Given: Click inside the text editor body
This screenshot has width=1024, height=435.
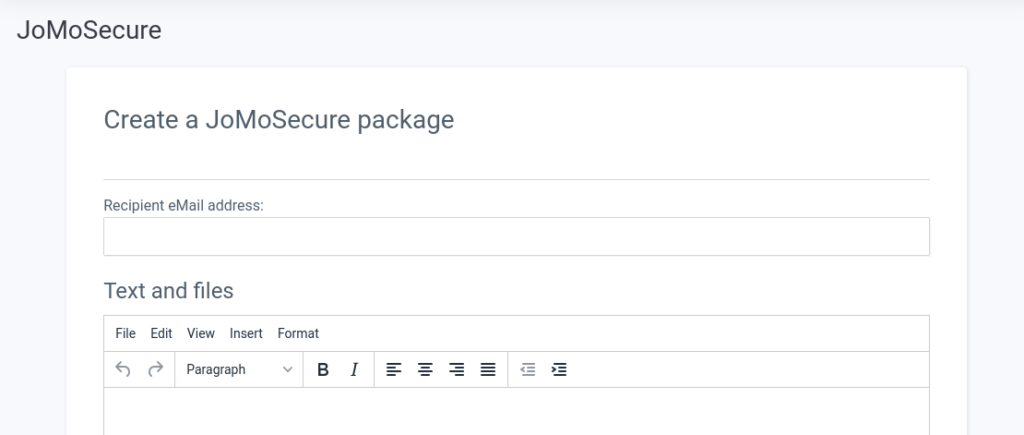Looking at the screenshot, I should pyautogui.click(x=516, y=412).
